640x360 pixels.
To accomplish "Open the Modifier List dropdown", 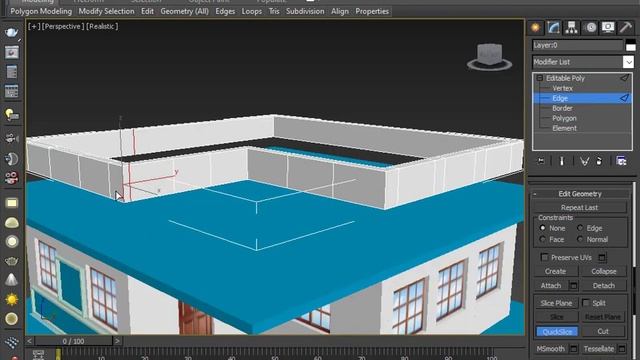I will 628,62.
